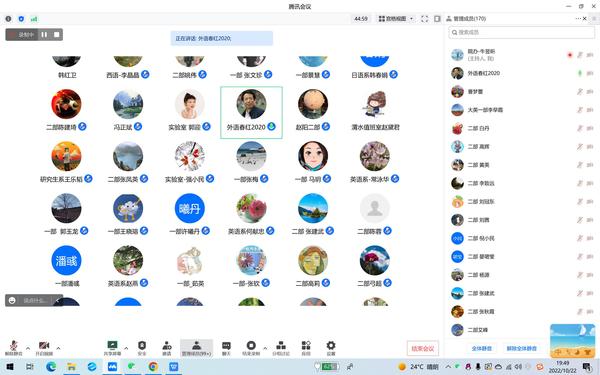Click the red end meeting button

tap(423, 348)
